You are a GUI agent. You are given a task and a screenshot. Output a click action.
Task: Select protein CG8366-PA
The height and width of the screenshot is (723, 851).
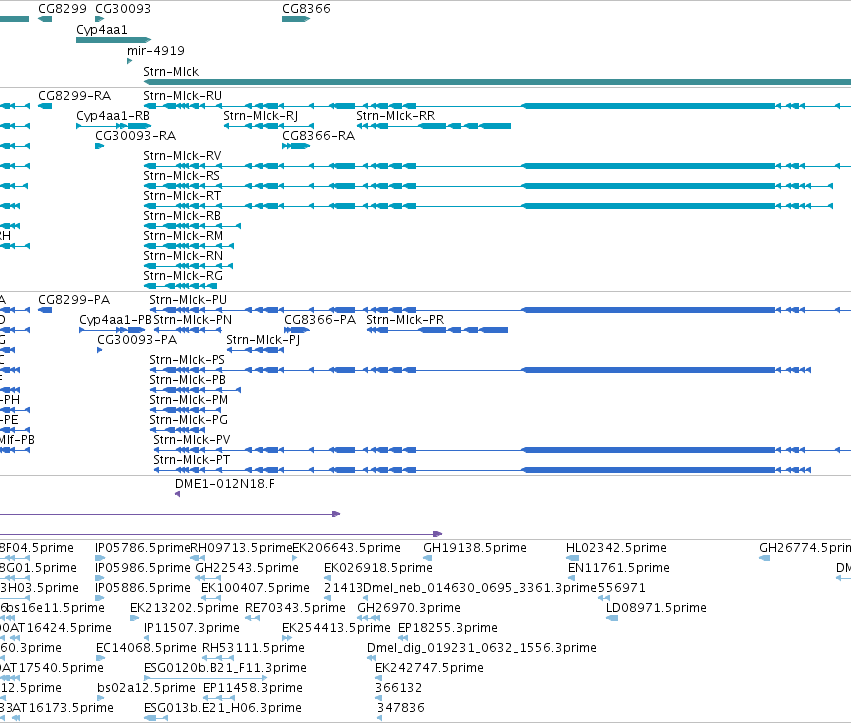320,320
